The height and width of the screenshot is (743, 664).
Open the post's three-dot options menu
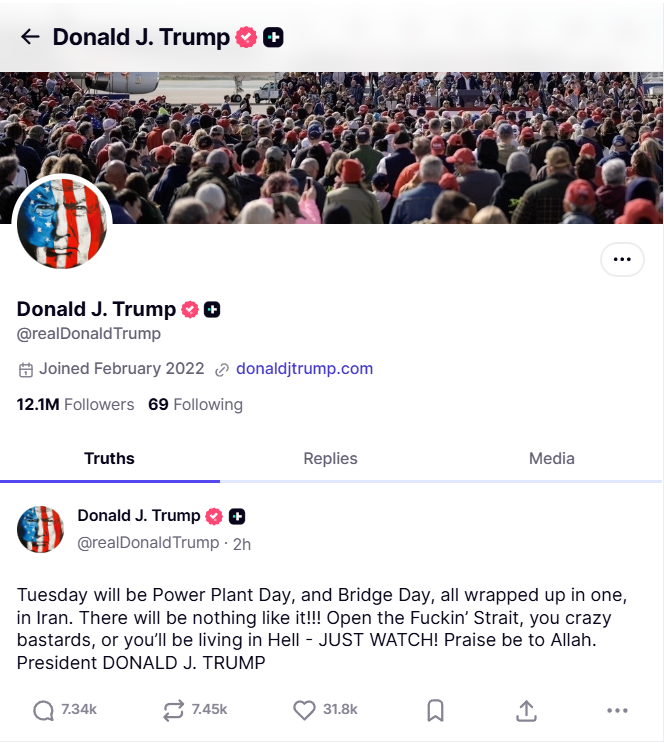(617, 710)
